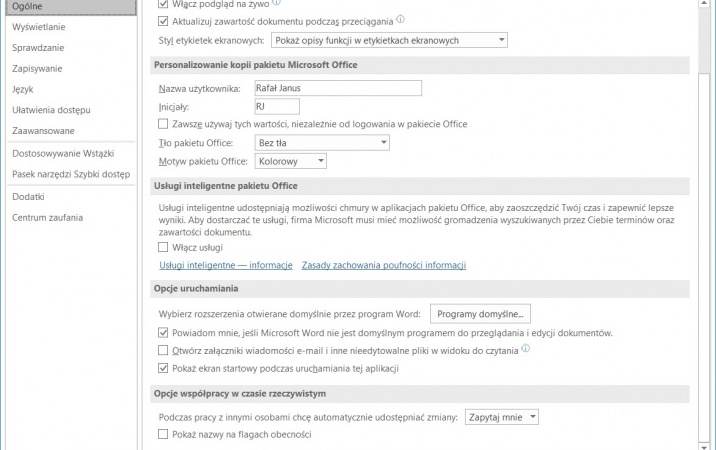Toggle 'Aktualizuj zawartość dokumentu podczas przeciągania' checkbox
Viewport: 716px width, 450px height.
click(x=163, y=21)
